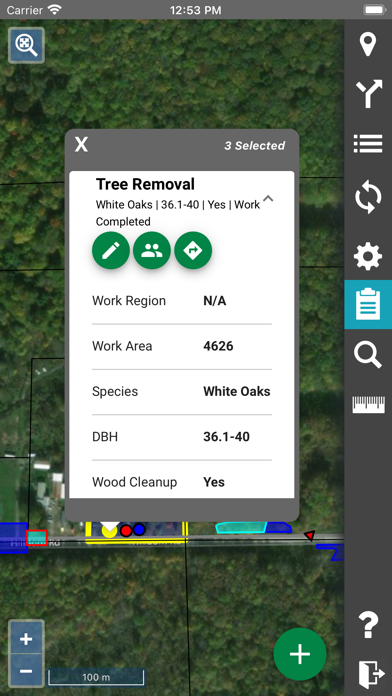392x696 pixels.
Task: Select the red circle map marker
Action: point(126,530)
